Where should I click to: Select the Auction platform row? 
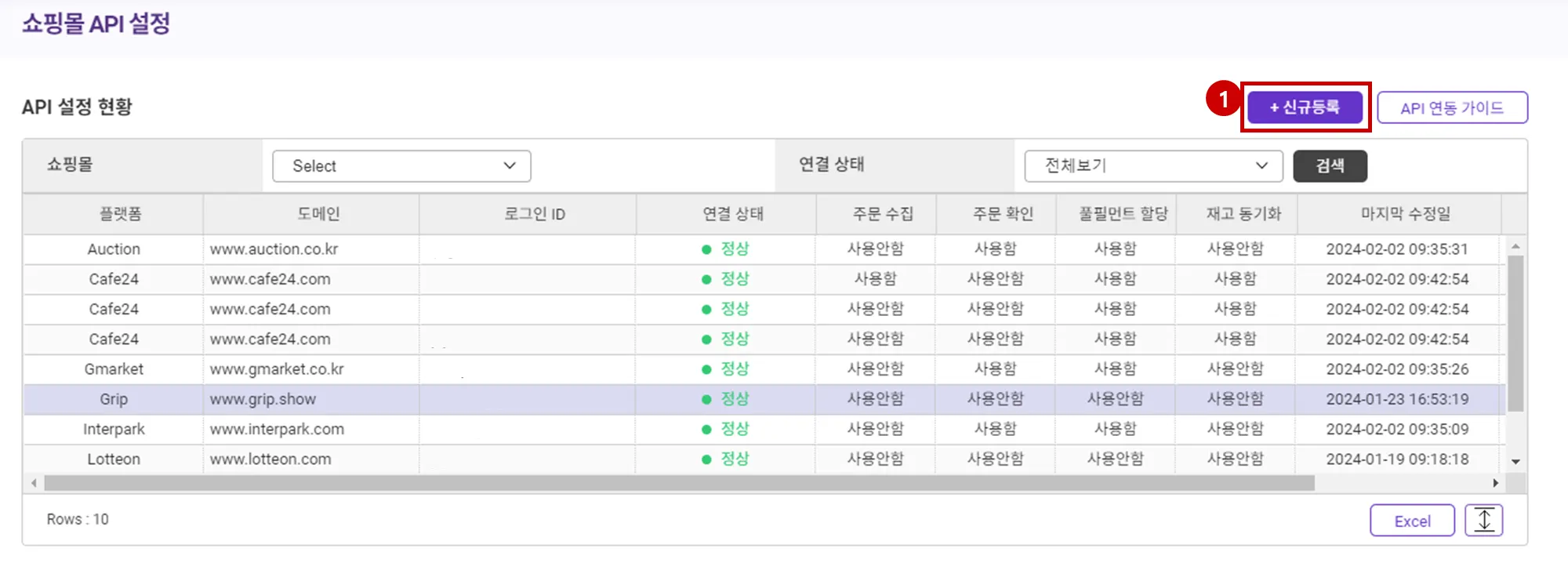click(x=114, y=249)
